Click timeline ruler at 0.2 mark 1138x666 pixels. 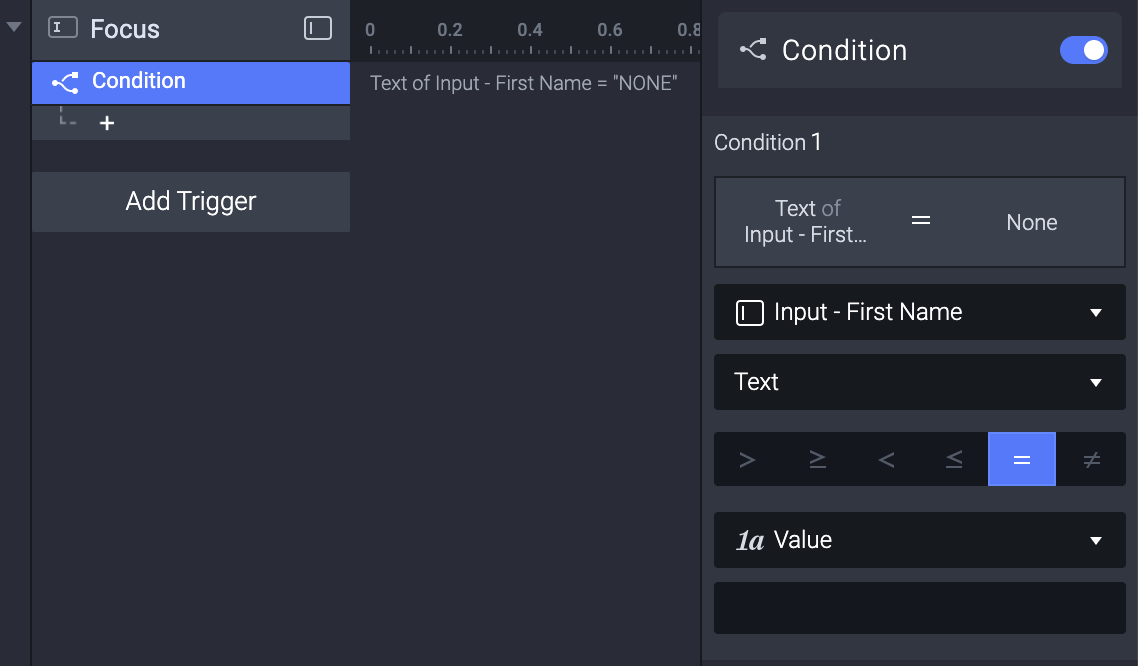(x=450, y=30)
